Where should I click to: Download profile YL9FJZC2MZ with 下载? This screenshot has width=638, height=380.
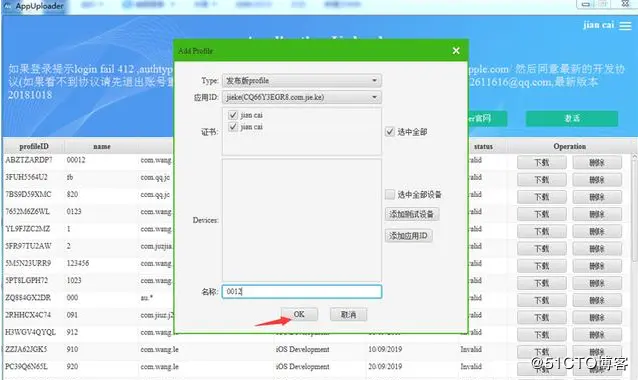pos(542,231)
